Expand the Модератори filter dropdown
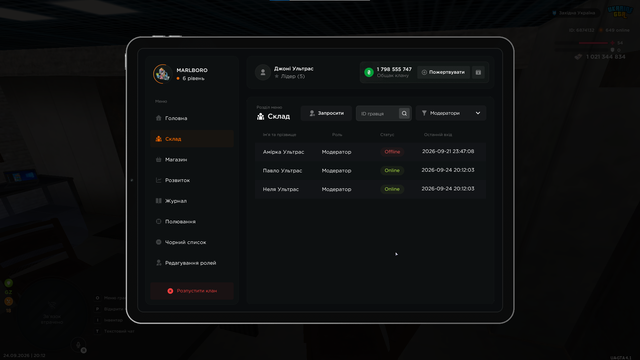Screen dimensions: 640x360 click(x=451, y=113)
